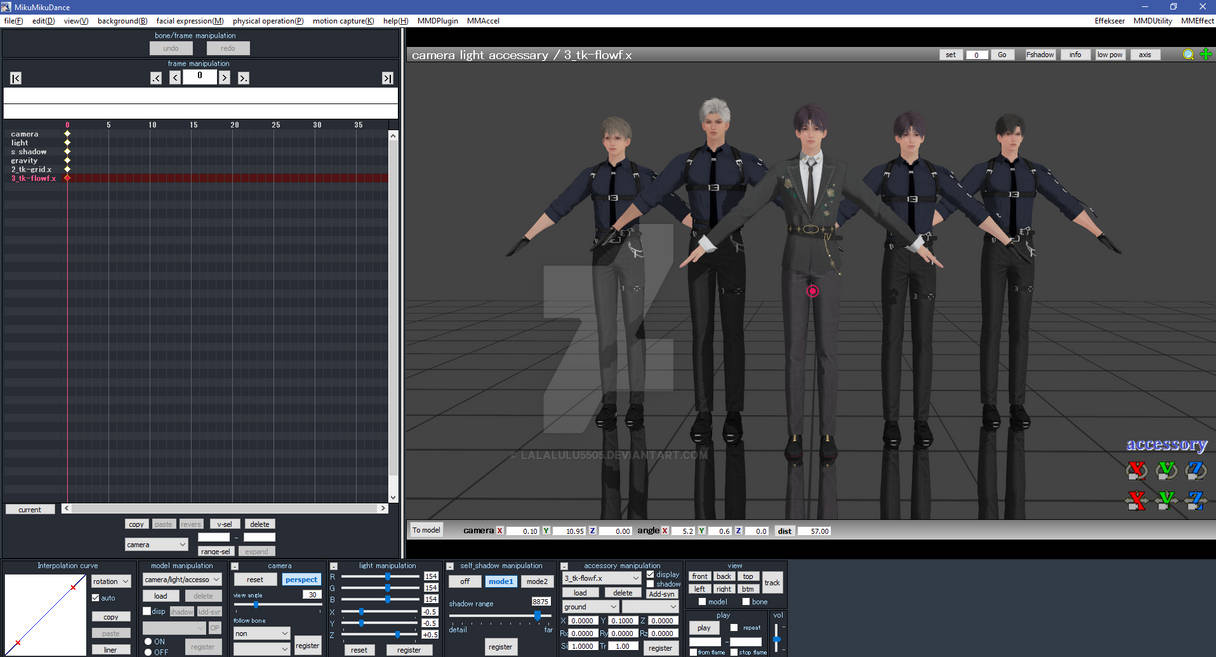Viewport: 1216px width, 657px height.
Task: Open the rotation interpolation dropdown
Action: pyautogui.click(x=111, y=581)
